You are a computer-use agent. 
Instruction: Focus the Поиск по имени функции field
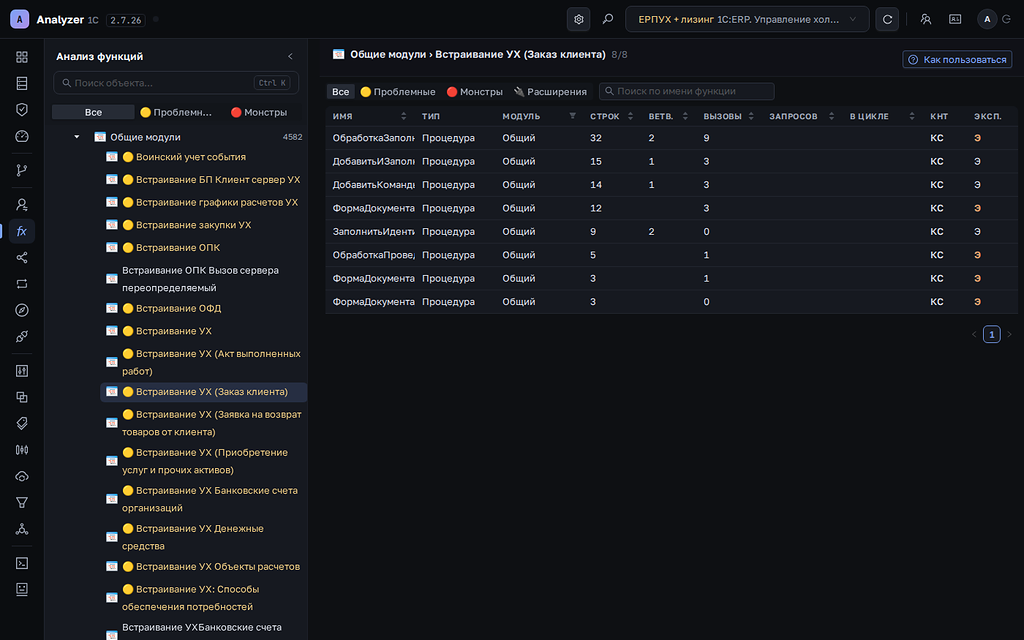[686, 91]
